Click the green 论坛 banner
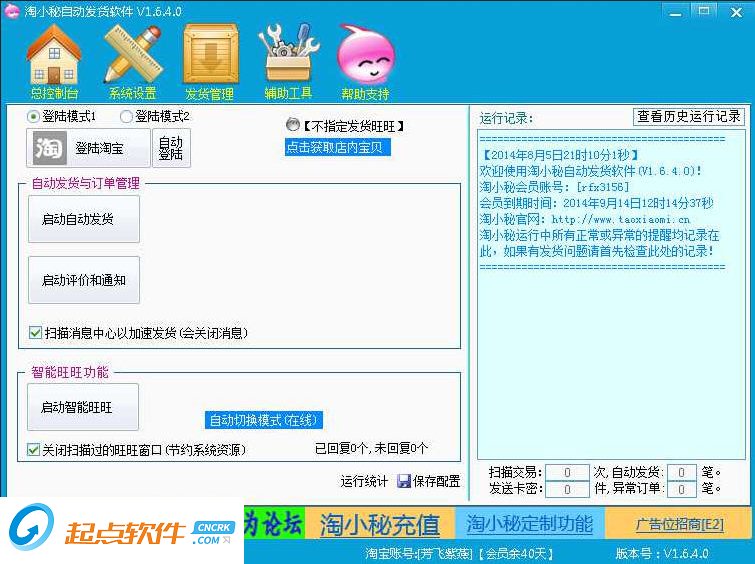Image resolution: width=755 pixels, height=564 pixels. (x=274, y=523)
